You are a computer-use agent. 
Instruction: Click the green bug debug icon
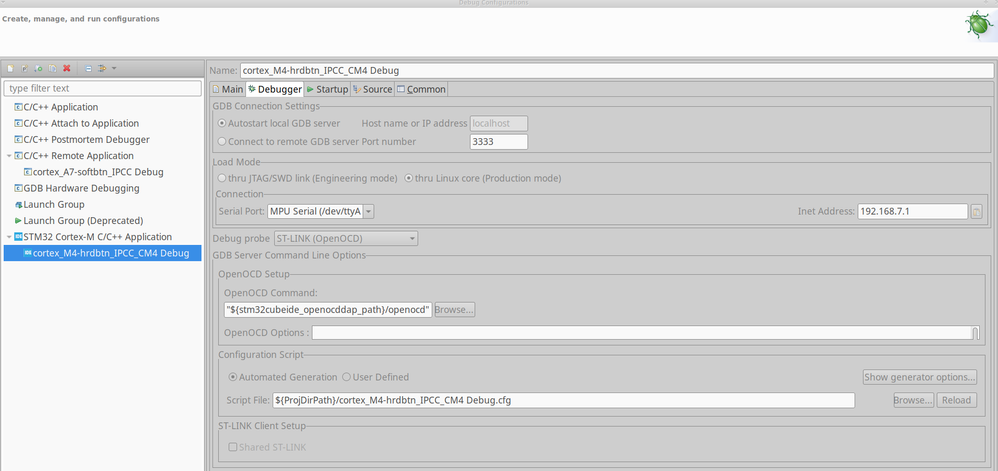978,26
